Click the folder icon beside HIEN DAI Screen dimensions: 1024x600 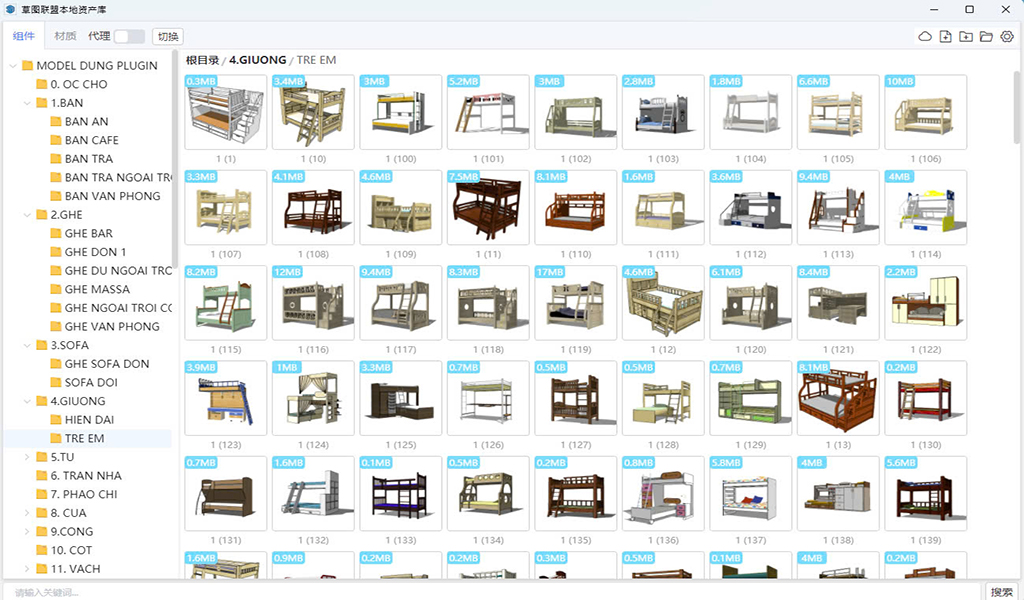pyautogui.click(x=56, y=420)
